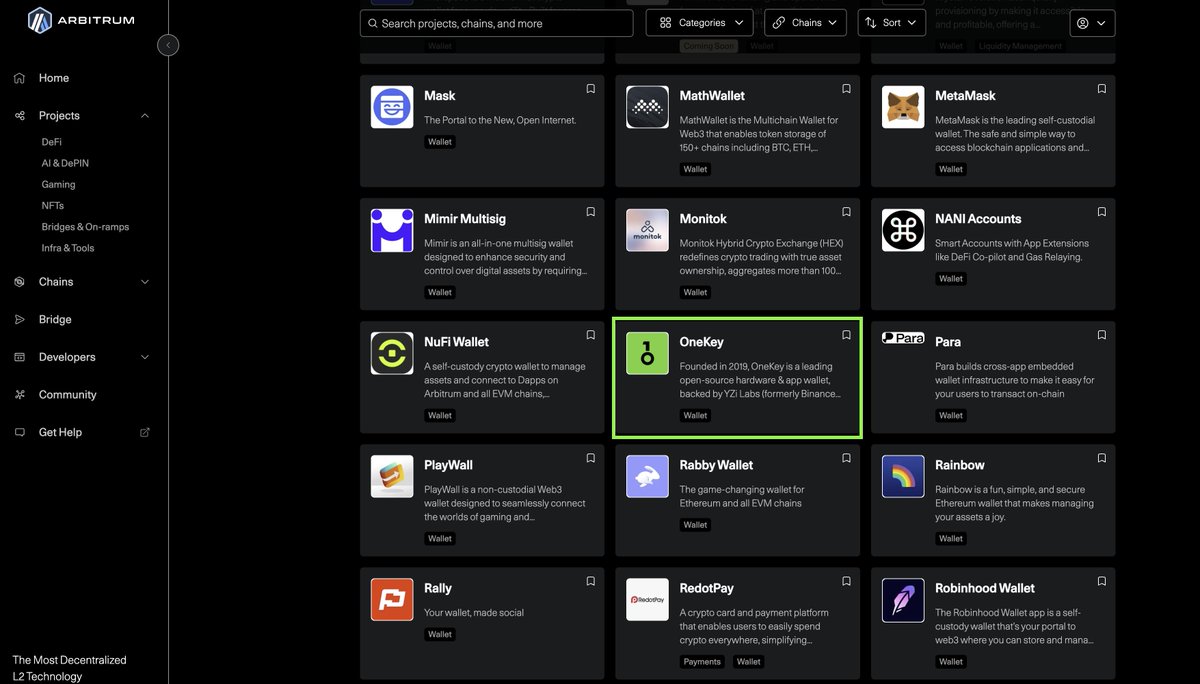Expand the sidebar Chains section chevron
This screenshot has height=684, width=1200.
[145, 282]
